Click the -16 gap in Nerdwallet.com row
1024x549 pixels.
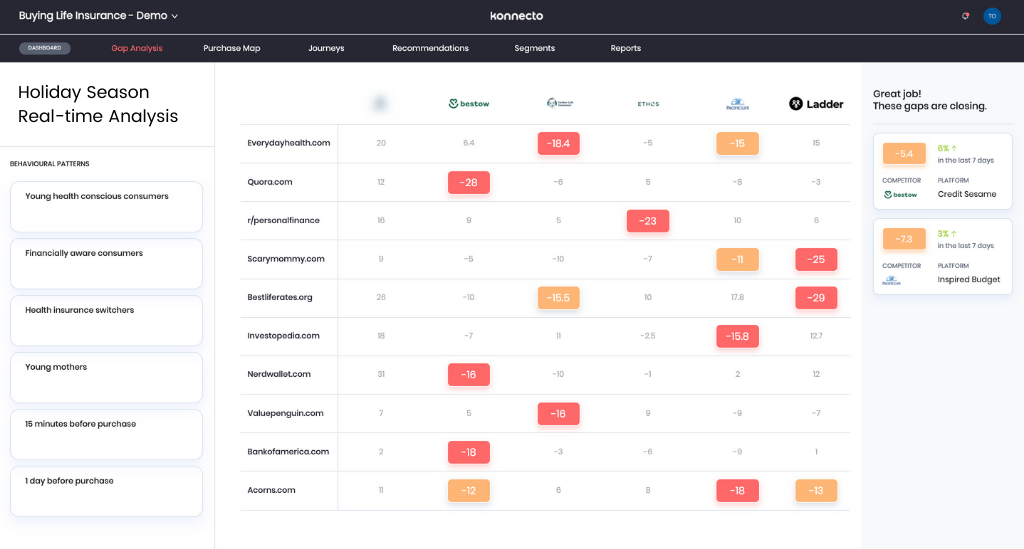(468, 375)
